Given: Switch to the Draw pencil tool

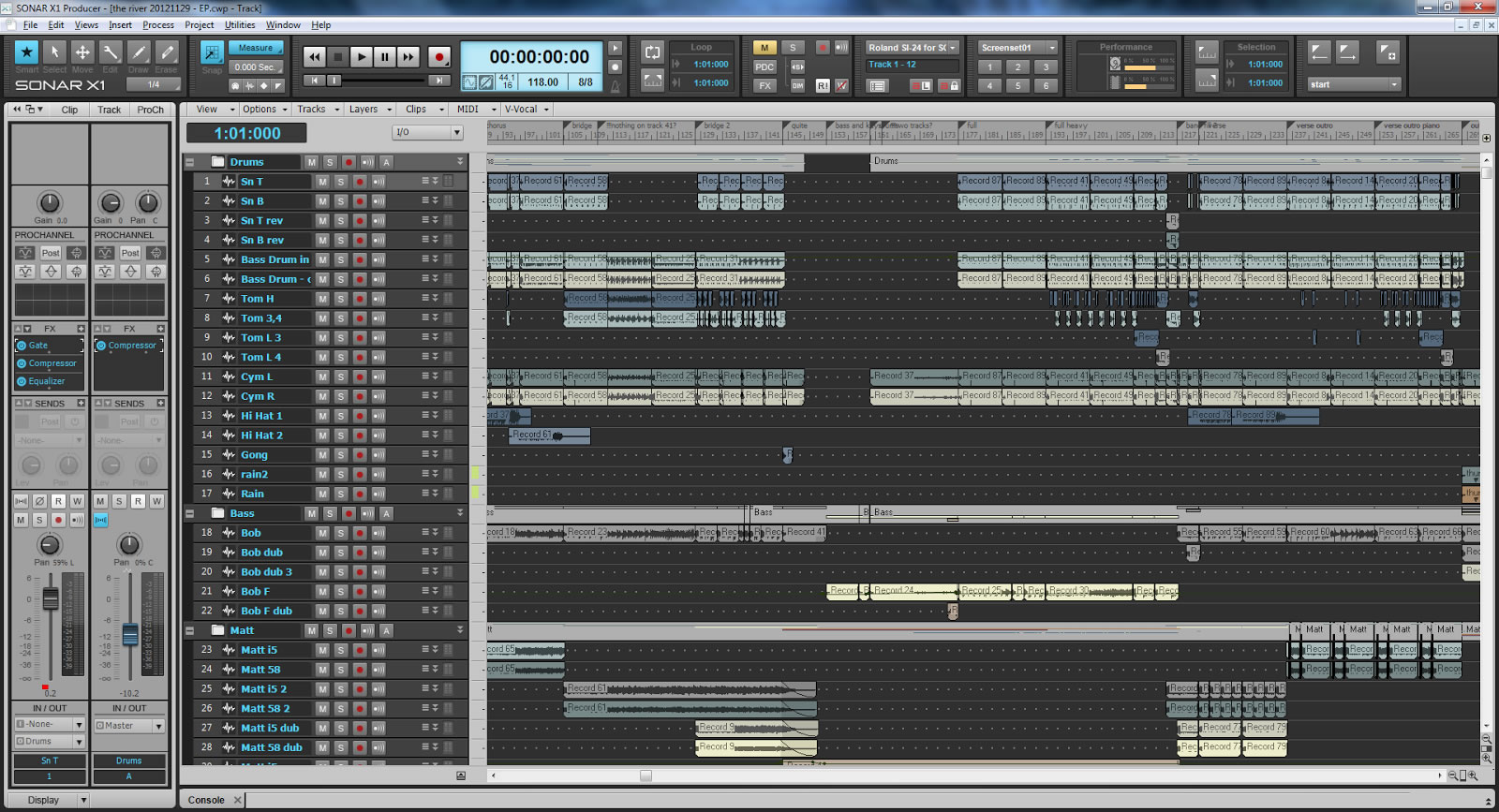Looking at the screenshot, I should point(139,52).
